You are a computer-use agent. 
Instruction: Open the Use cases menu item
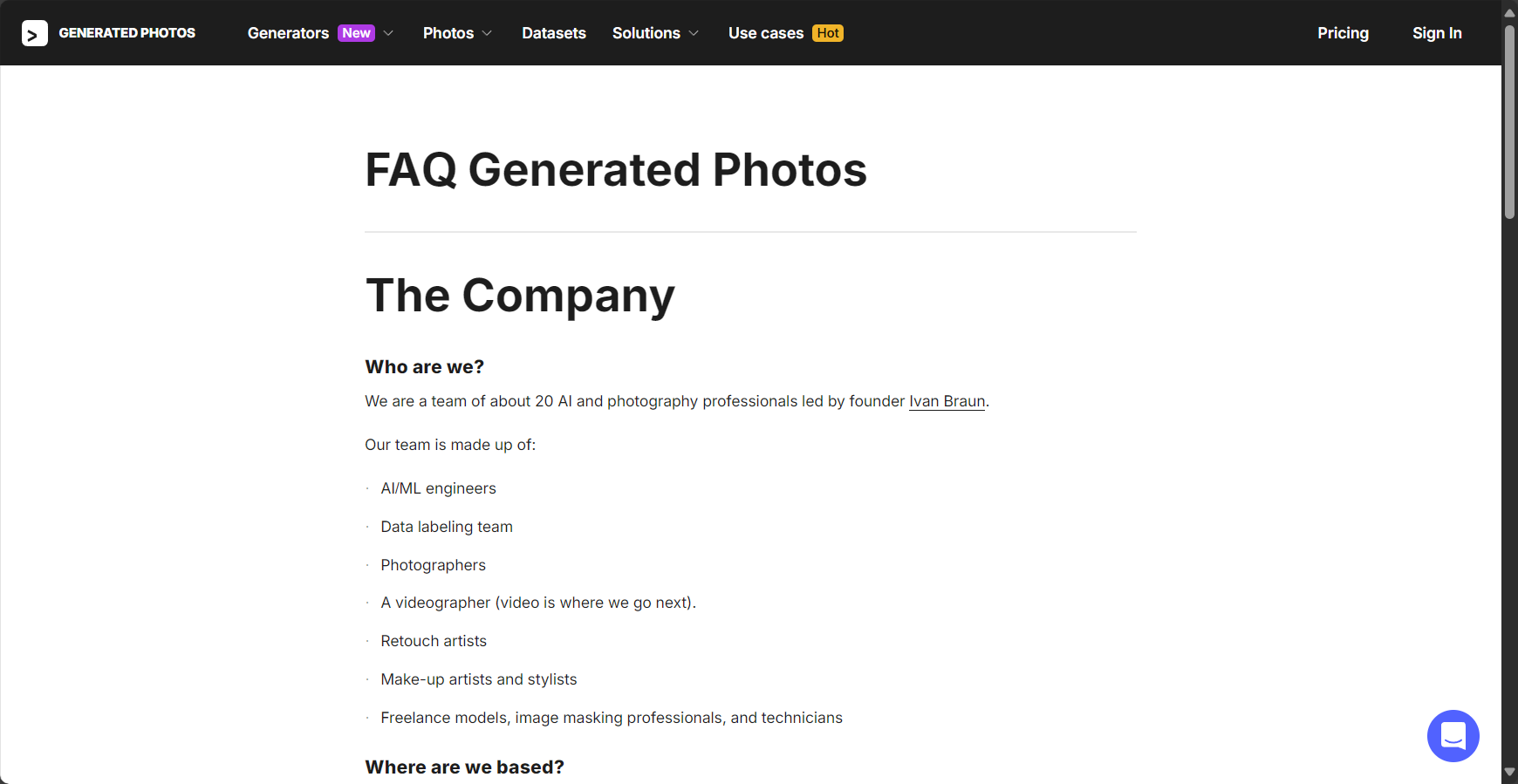[766, 33]
